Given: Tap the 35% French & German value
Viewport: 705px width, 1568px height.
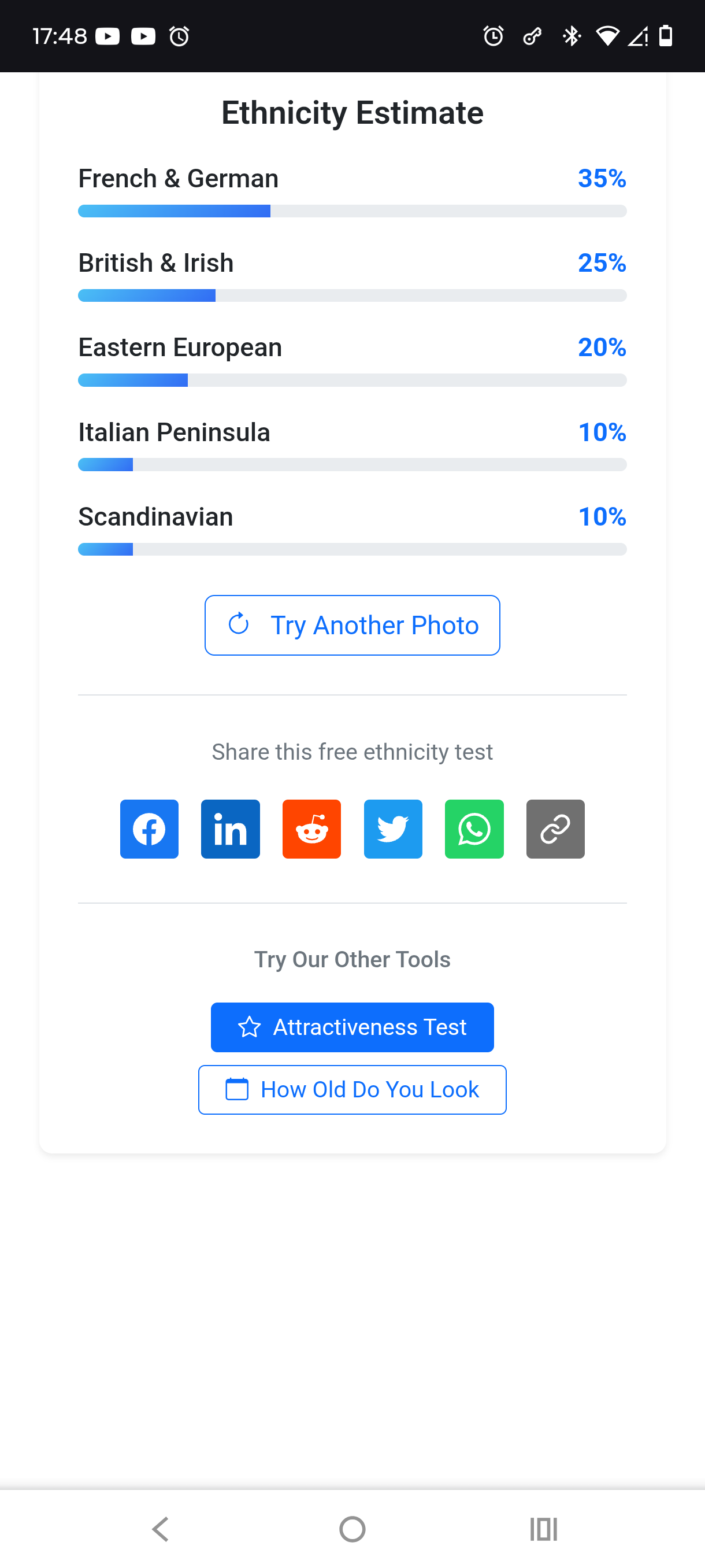Looking at the screenshot, I should click(602, 178).
